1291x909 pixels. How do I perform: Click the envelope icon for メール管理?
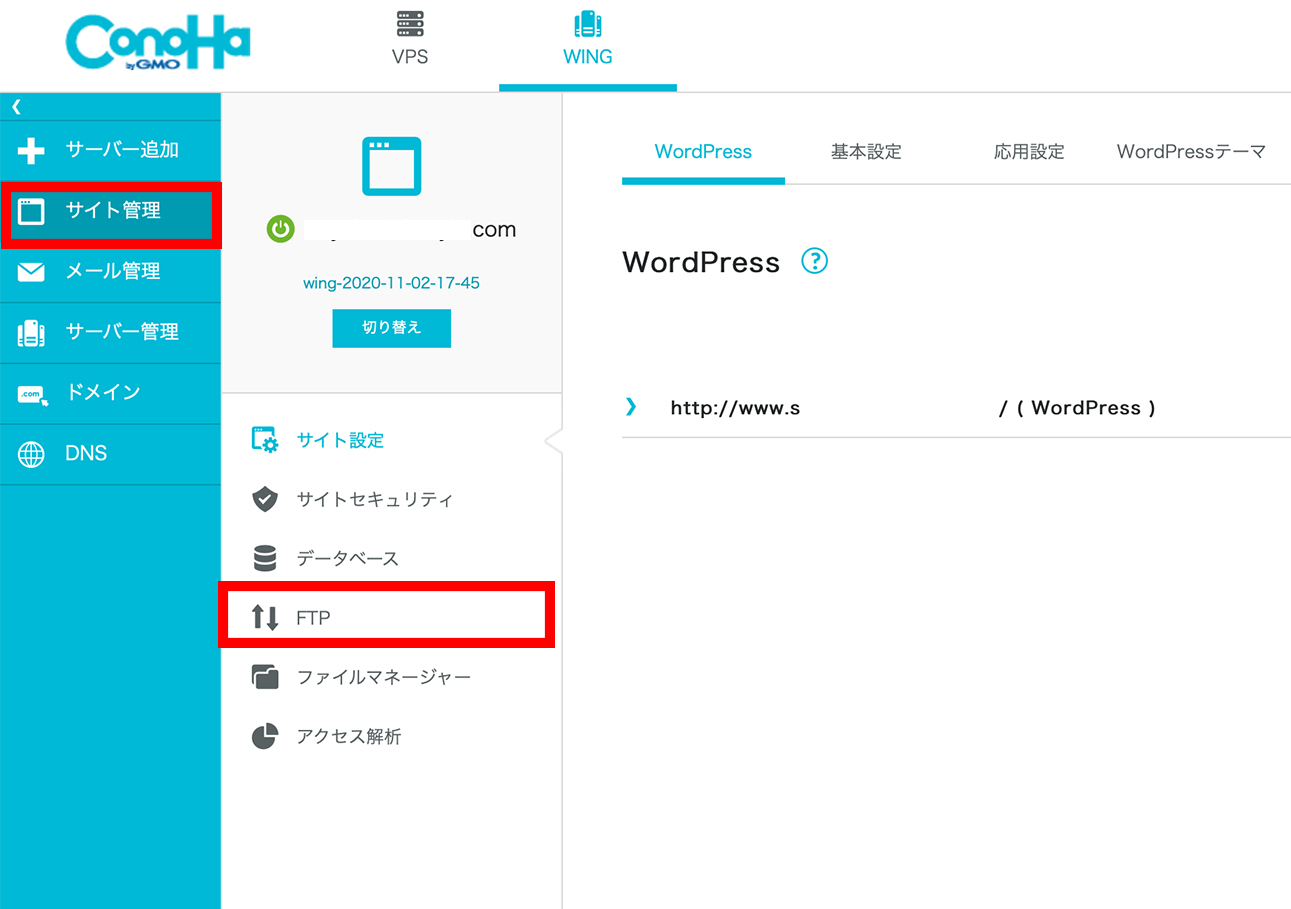point(32,272)
